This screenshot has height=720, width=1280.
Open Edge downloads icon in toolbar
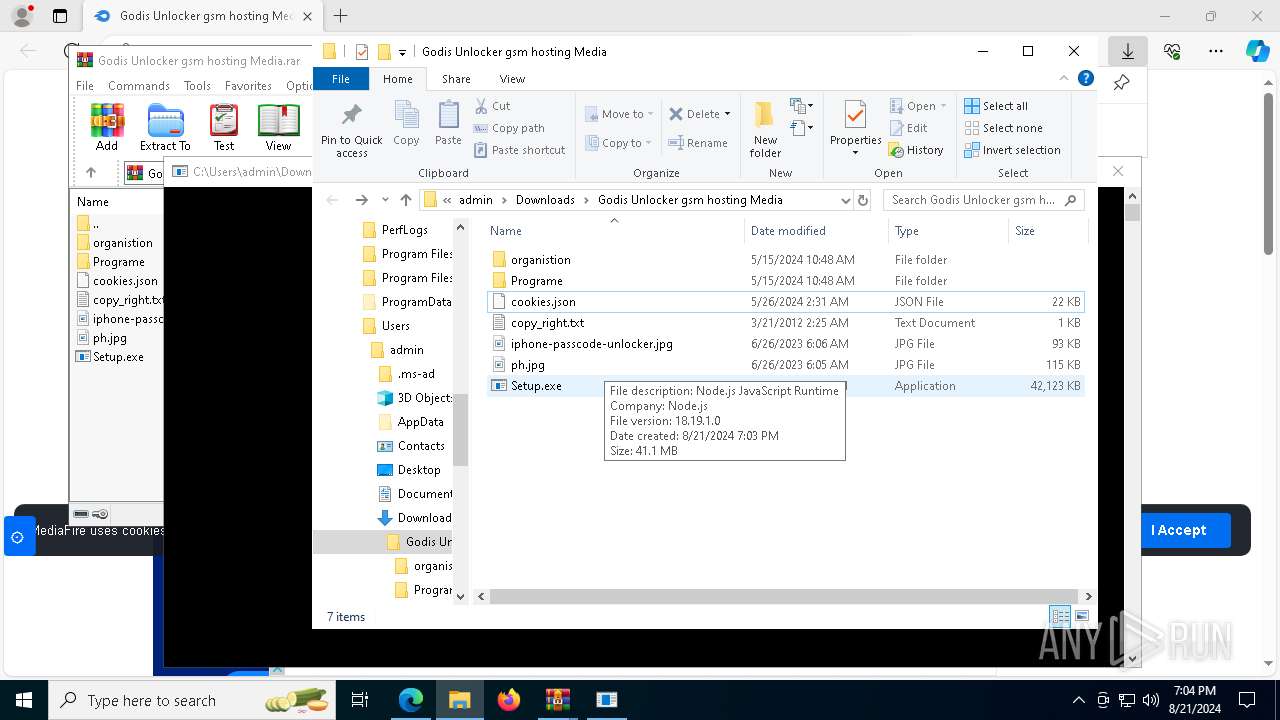pyautogui.click(x=1128, y=51)
